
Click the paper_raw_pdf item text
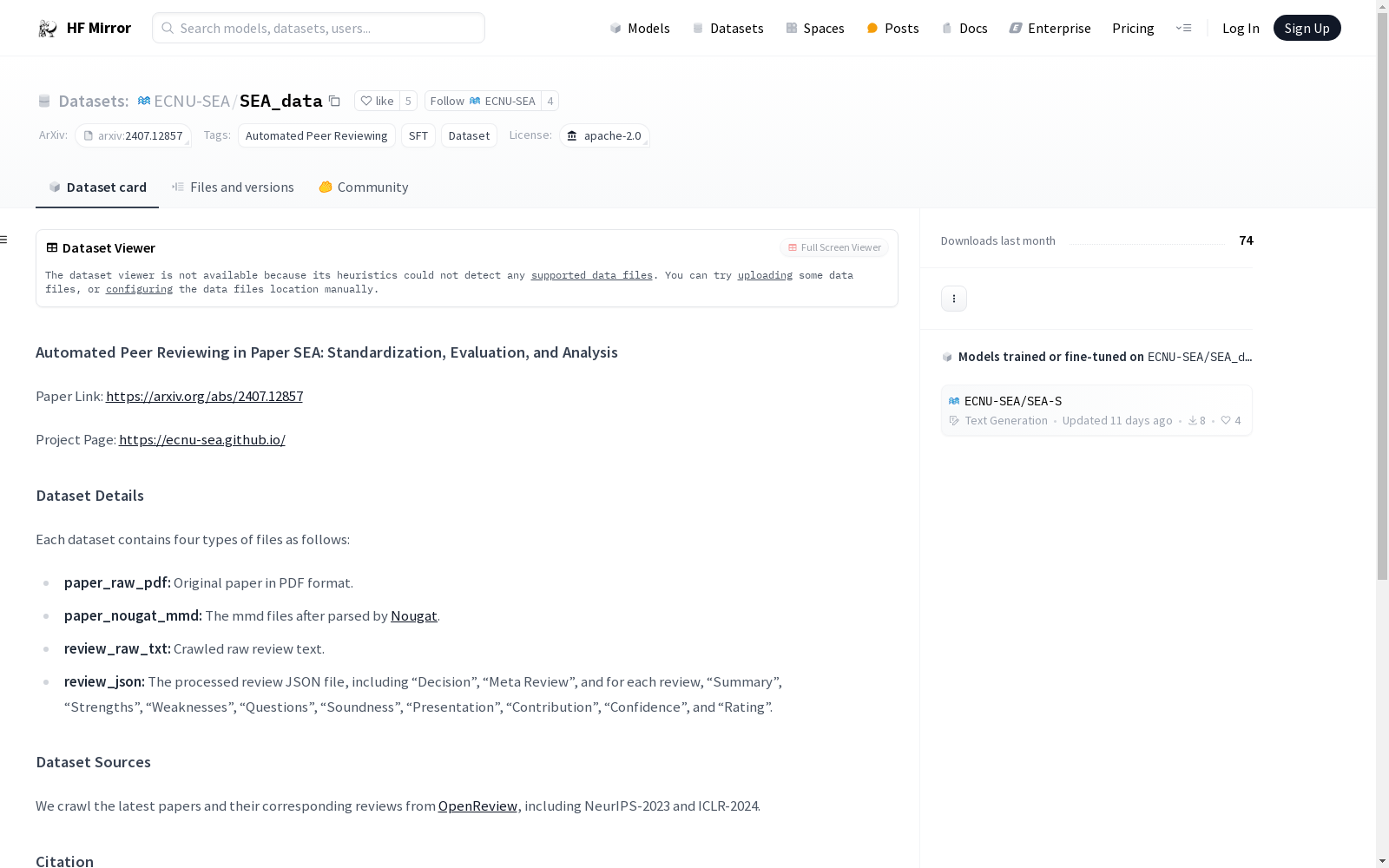pyautogui.click(x=208, y=582)
